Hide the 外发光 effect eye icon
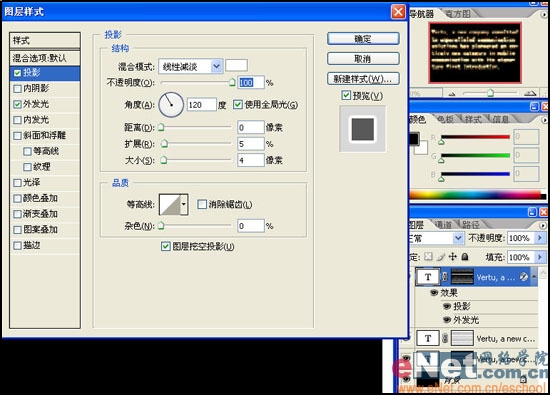This screenshot has height=395, width=550. tap(447, 320)
